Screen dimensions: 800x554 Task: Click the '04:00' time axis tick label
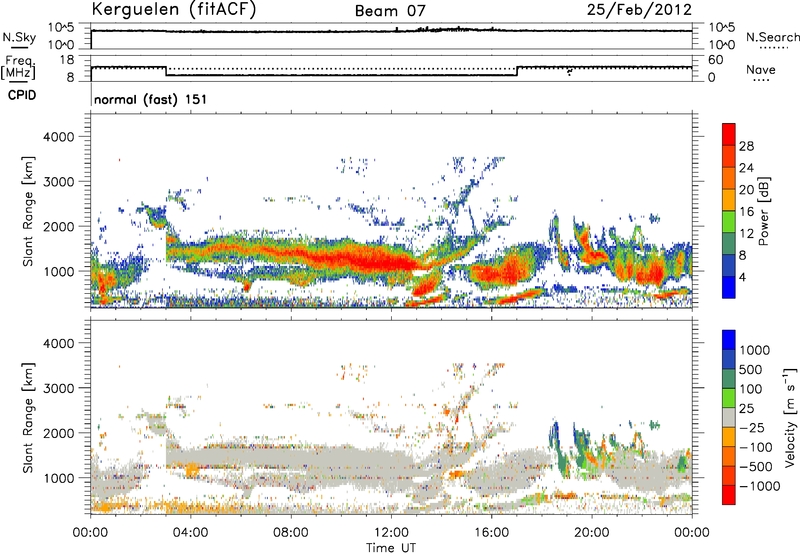click(x=190, y=533)
